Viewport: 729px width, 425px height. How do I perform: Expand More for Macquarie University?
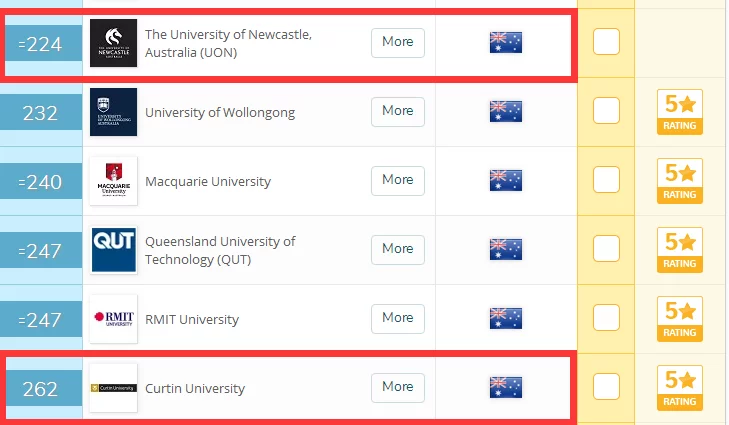397,180
